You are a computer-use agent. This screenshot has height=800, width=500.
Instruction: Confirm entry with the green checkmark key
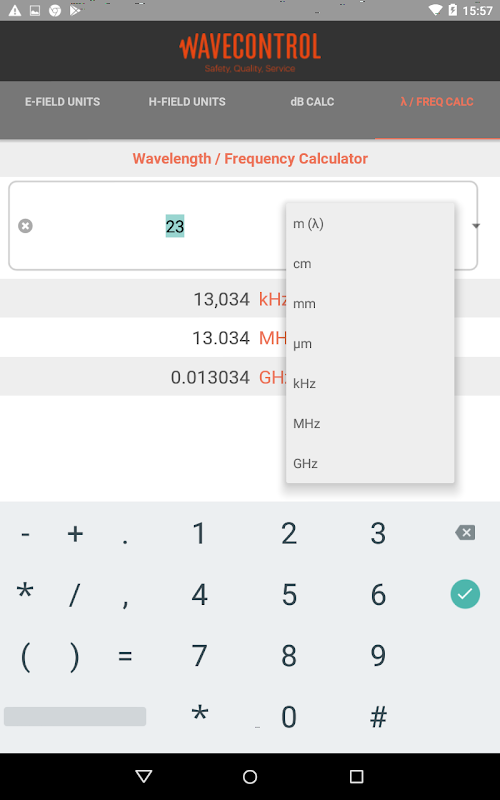tap(465, 594)
